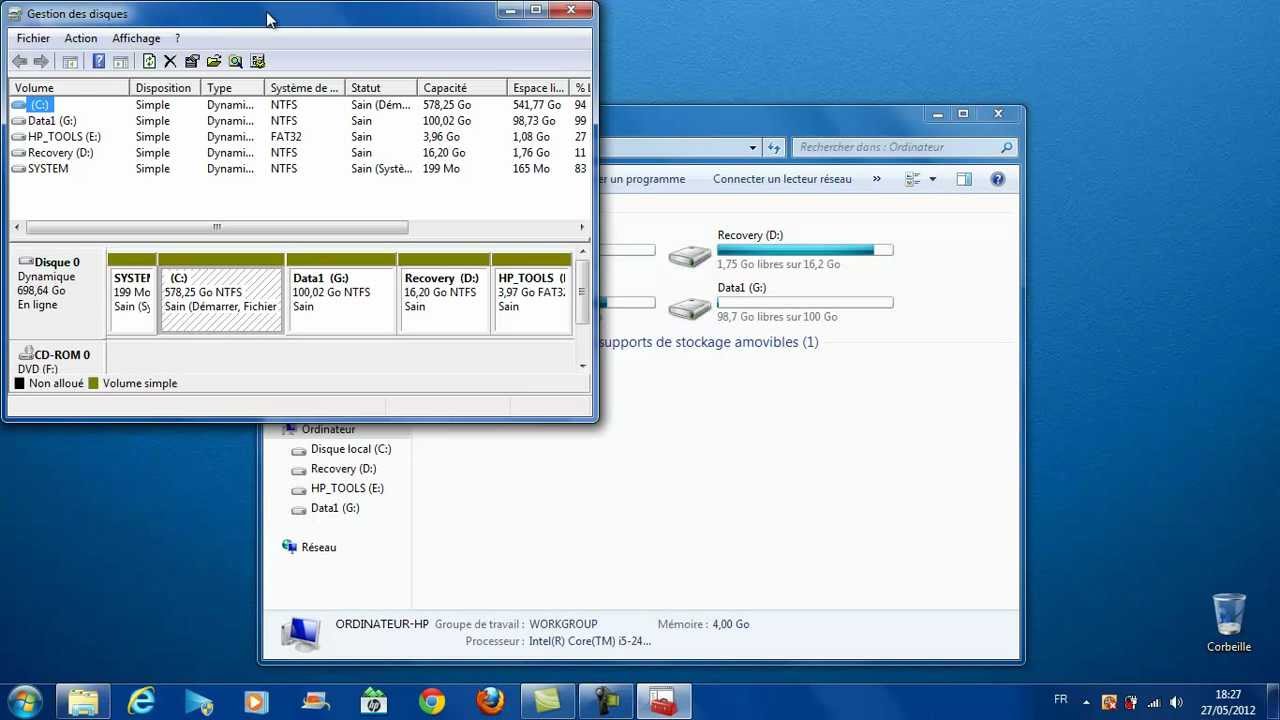
Task: Open the Fichier menu
Action: tap(33, 38)
